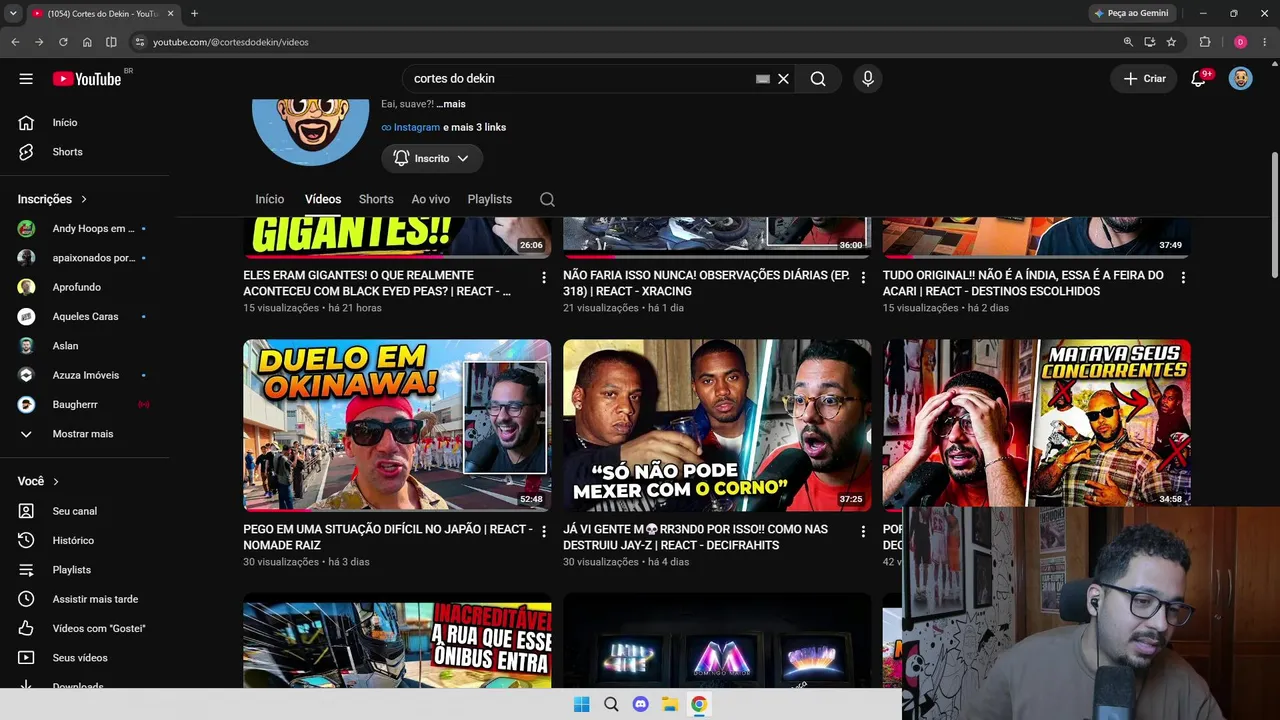Switch to the channel's Shorts tab
Viewport: 1280px width, 720px height.
click(x=376, y=199)
